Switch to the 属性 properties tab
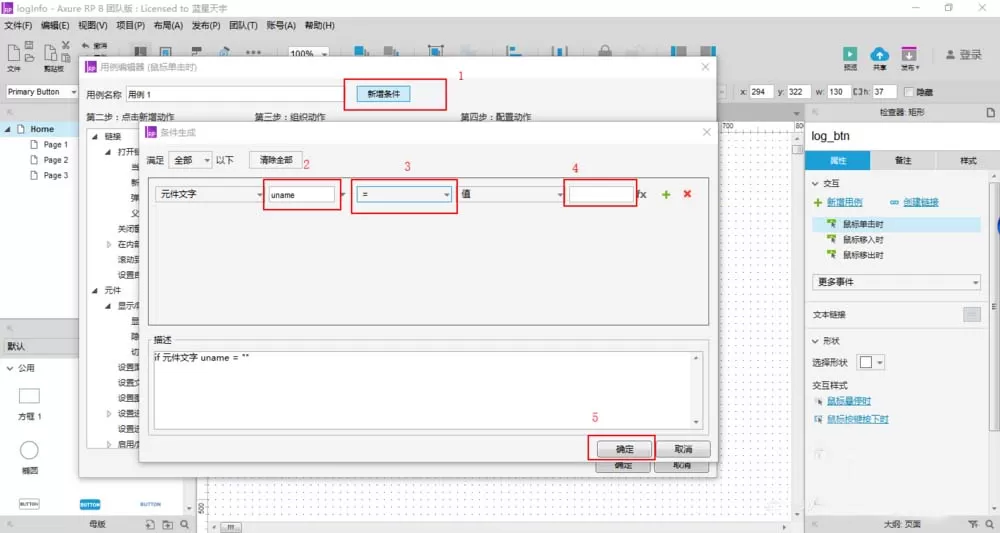Viewport: 1000px width, 533px height. 837,160
